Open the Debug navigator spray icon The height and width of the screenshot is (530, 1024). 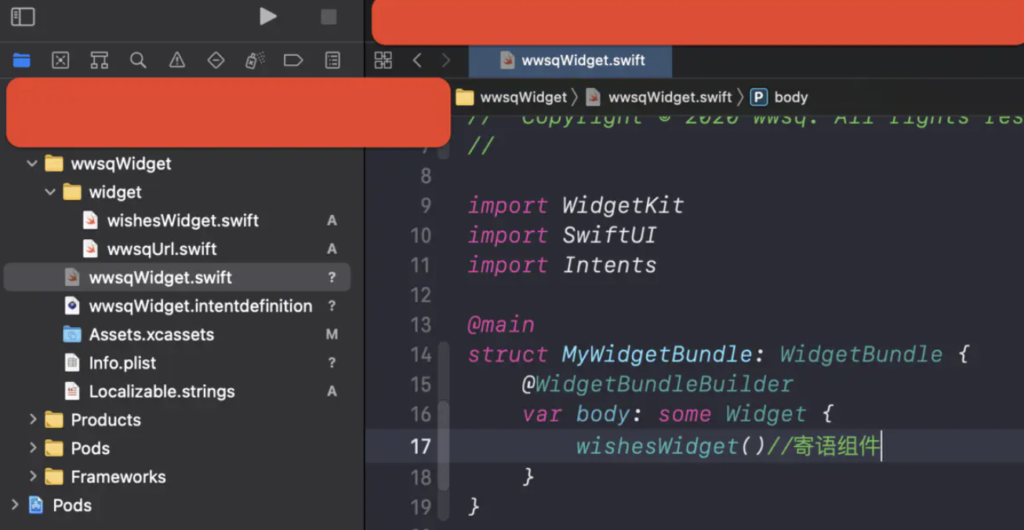tap(255, 61)
